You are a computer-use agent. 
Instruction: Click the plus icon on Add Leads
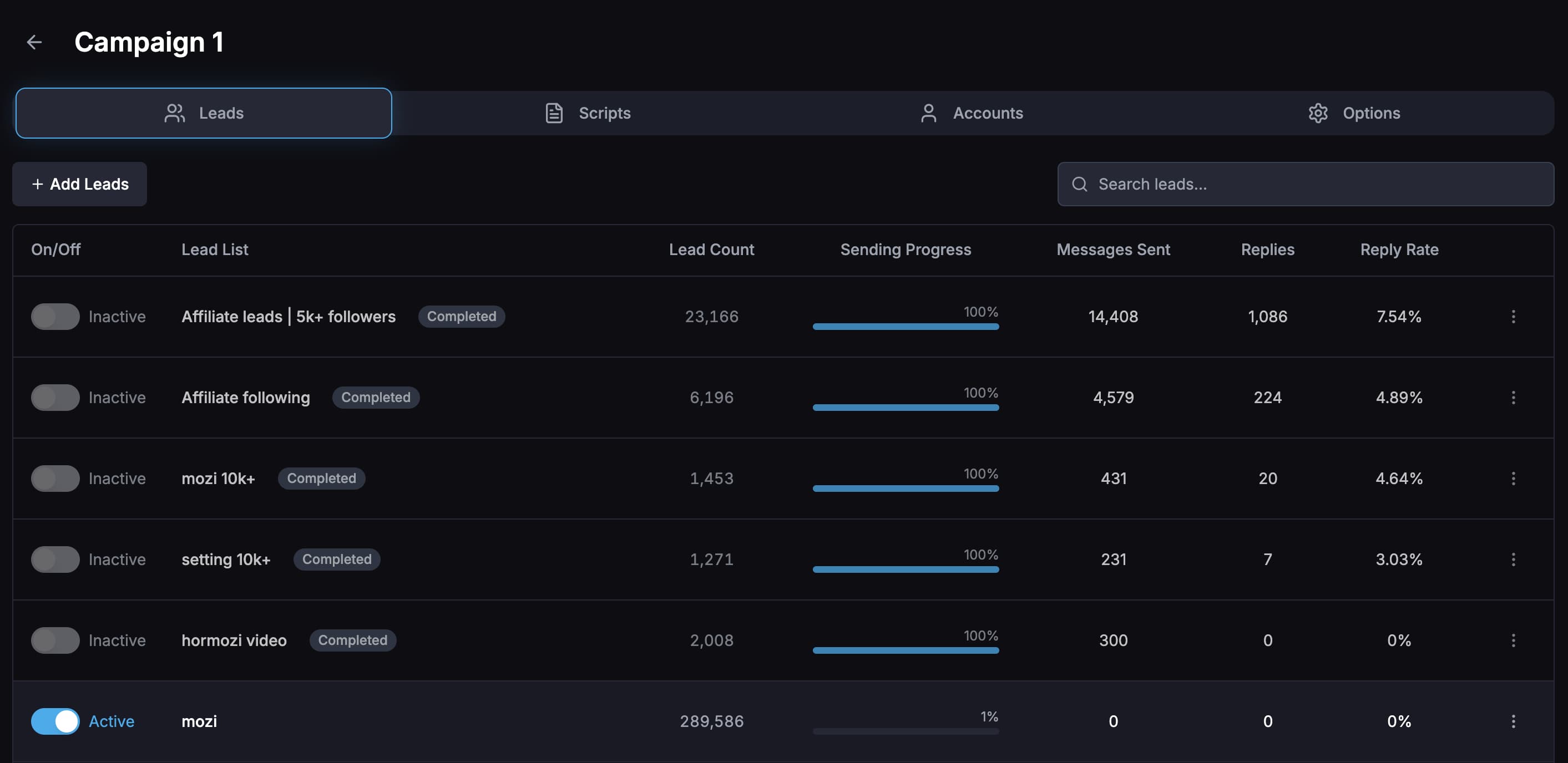[39, 184]
